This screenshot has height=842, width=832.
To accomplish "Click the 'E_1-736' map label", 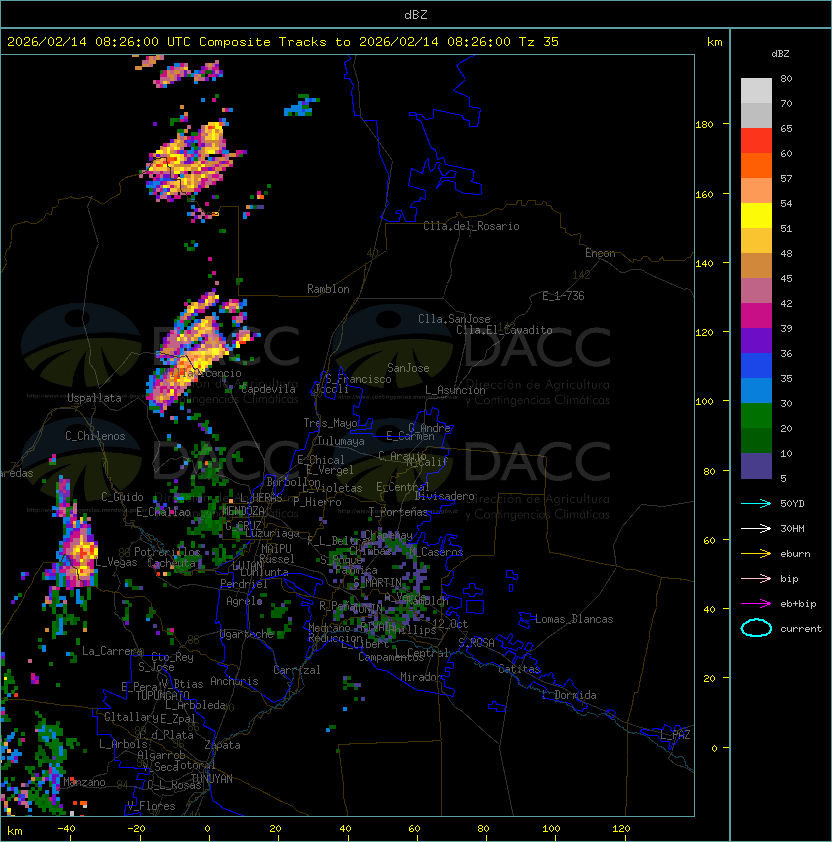I will click(x=563, y=296).
